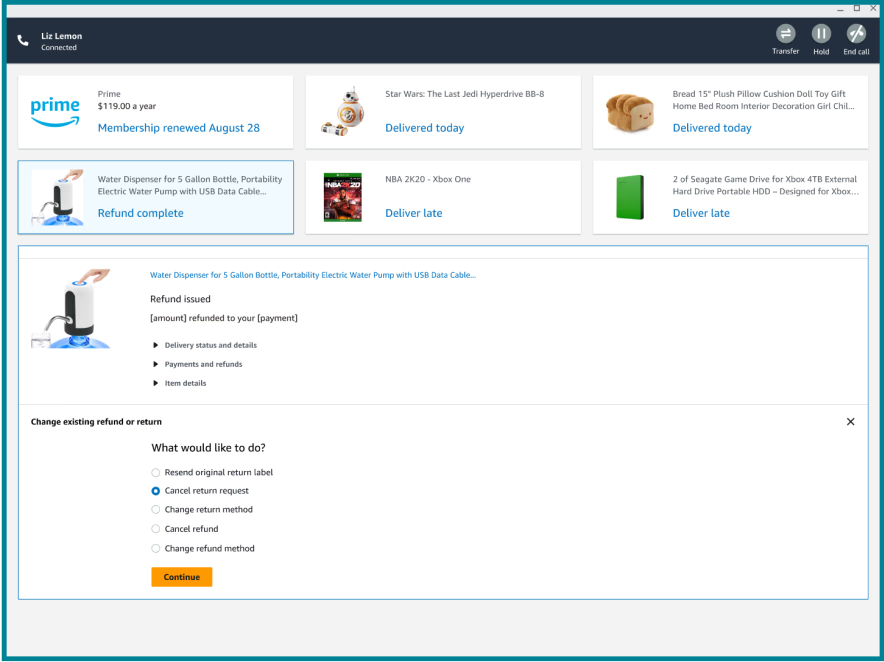Click Membership renewed August 28 link
884x662 pixels.
point(178,128)
